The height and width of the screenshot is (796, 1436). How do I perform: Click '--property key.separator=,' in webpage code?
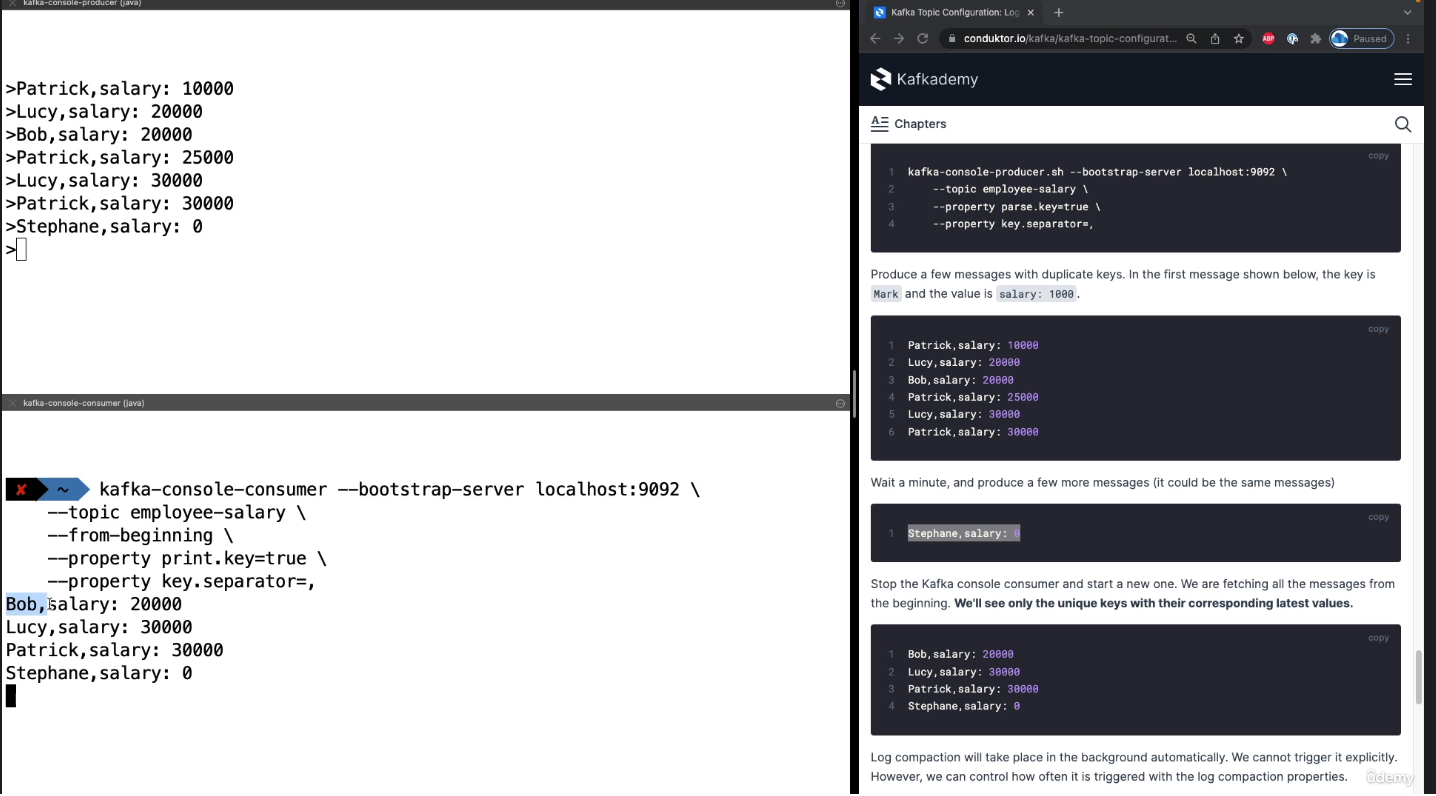tap(1012, 224)
